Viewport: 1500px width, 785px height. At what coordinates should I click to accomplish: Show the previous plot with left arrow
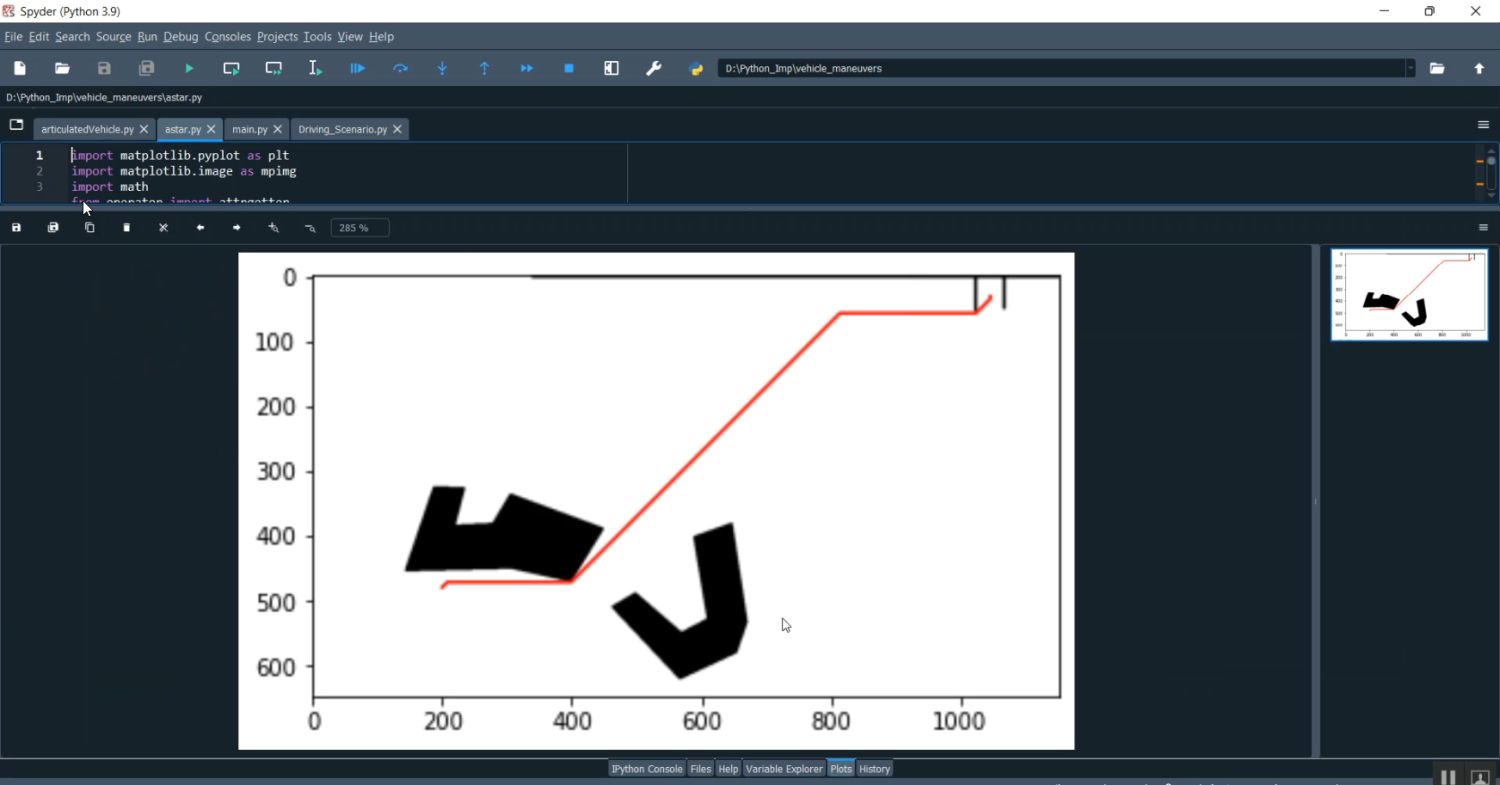200,228
